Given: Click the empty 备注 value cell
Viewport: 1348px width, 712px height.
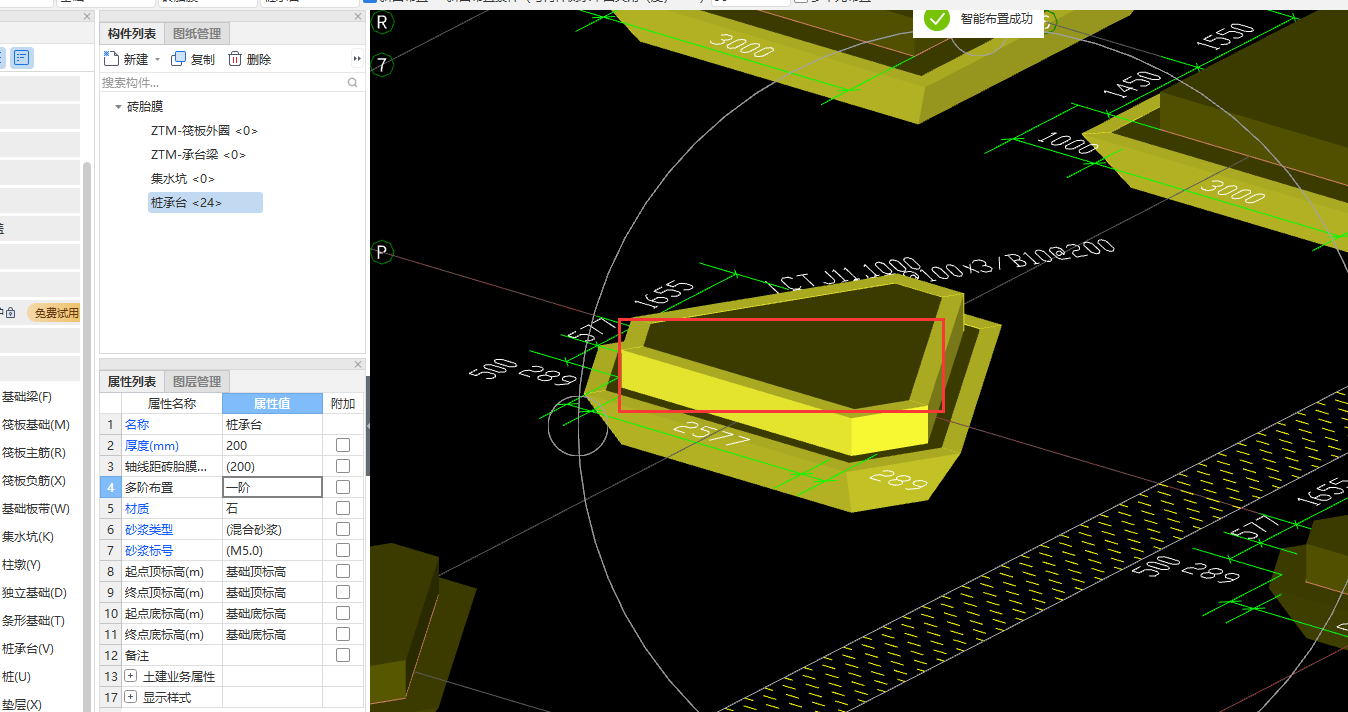Looking at the screenshot, I should (x=272, y=655).
